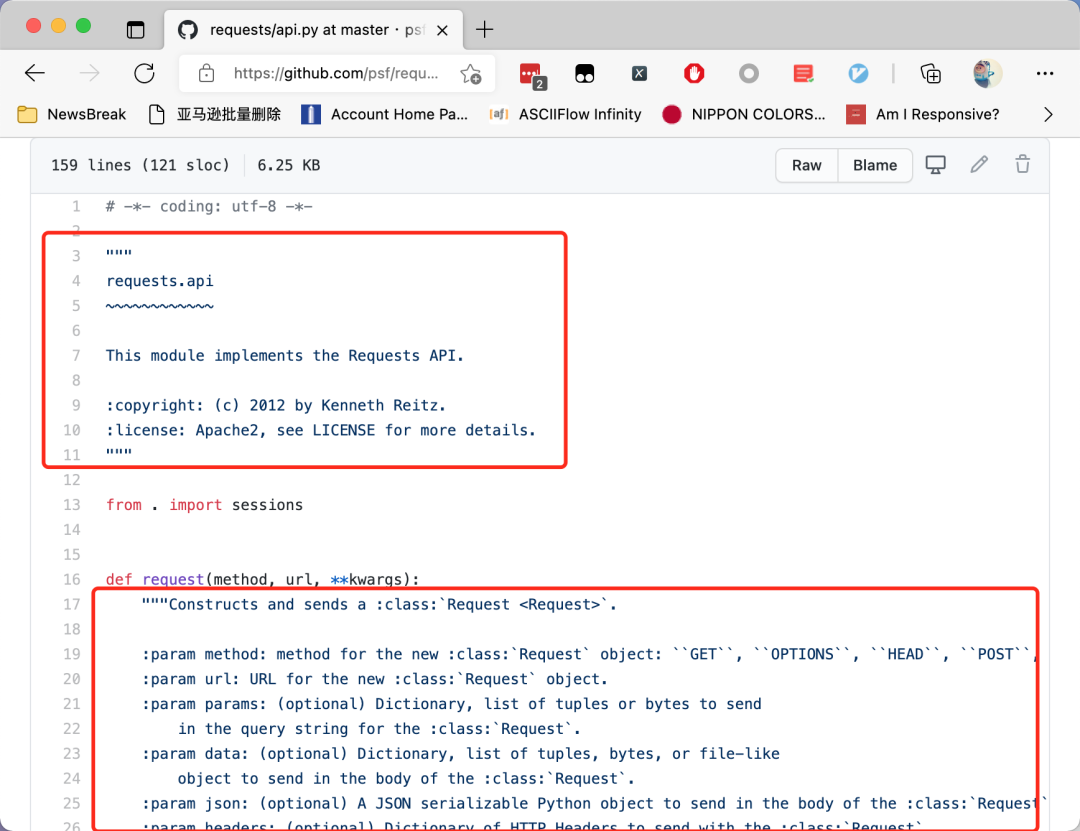Image resolution: width=1080 pixels, height=831 pixels.
Task: Click line number 13
Action: pyautogui.click(x=72, y=504)
